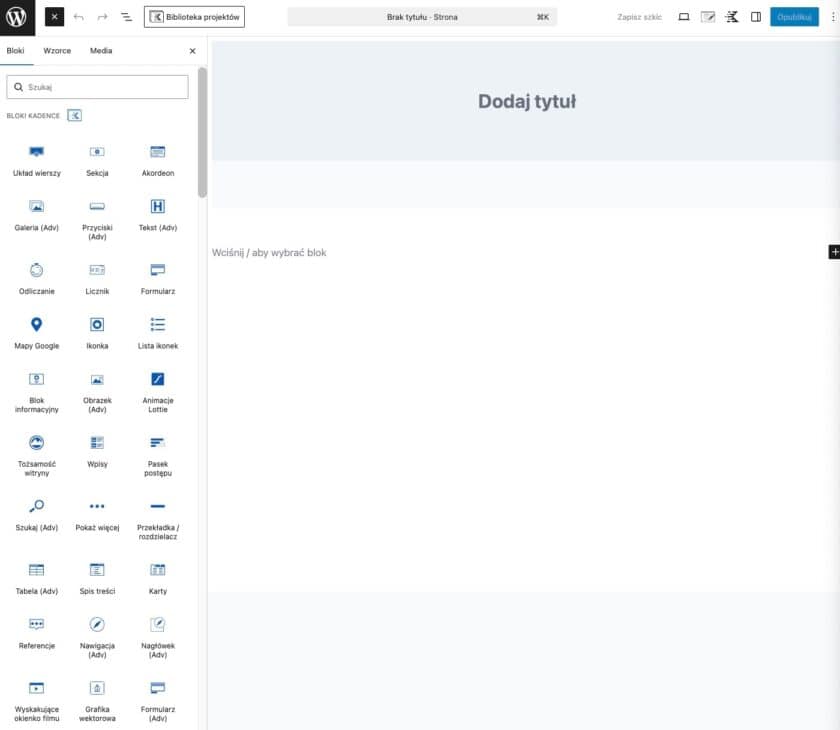Insert the Pasek postępu block

coord(157,450)
